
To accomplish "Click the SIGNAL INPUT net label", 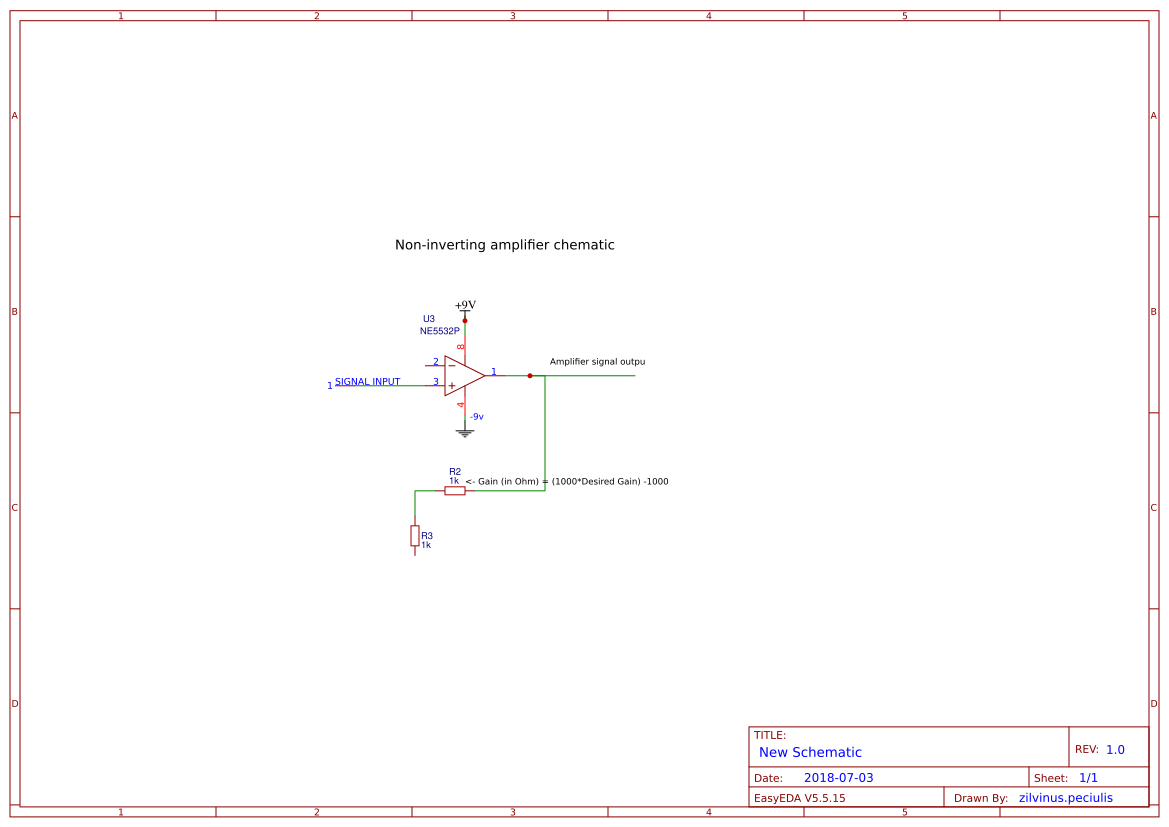I will (x=366, y=381).
